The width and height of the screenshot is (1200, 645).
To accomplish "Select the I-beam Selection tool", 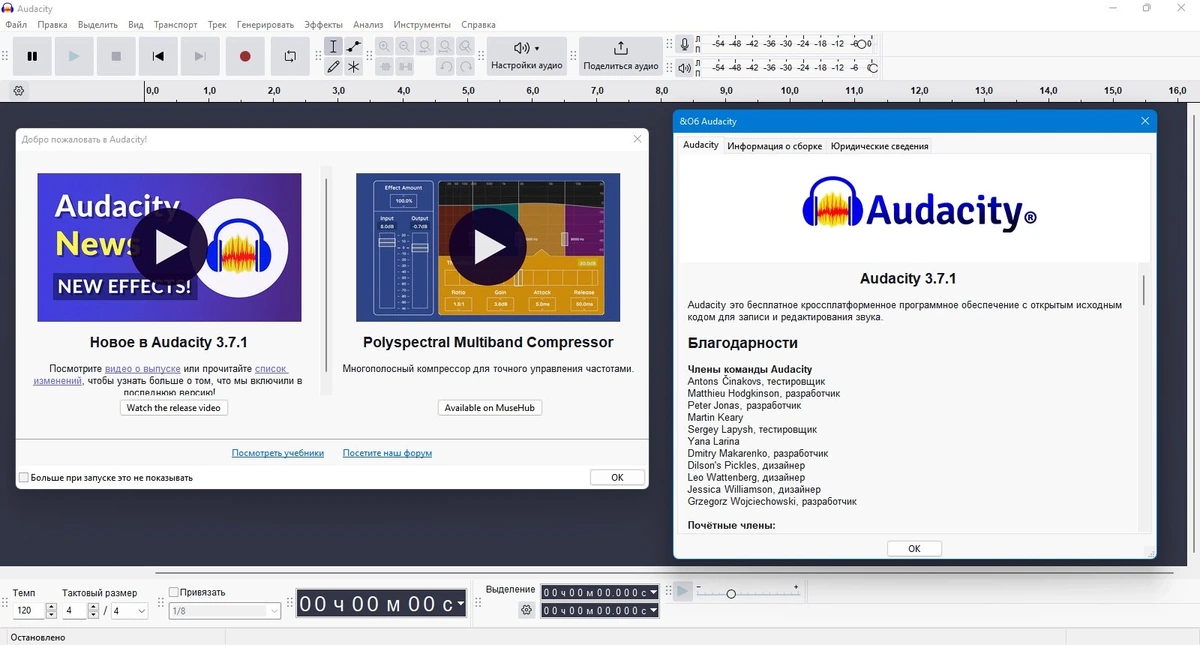I will pyautogui.click(x=334, y=47).
